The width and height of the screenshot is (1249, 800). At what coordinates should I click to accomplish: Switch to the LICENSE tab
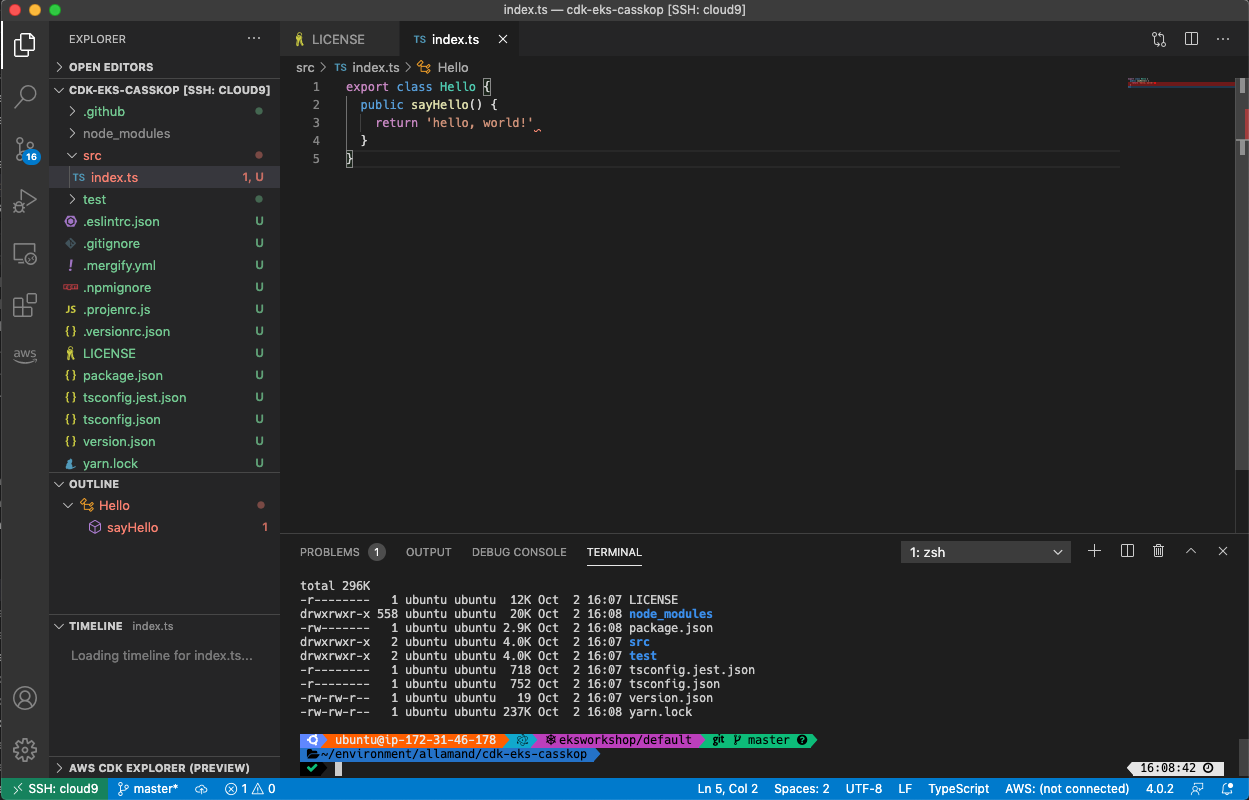(x=338, y=39)
